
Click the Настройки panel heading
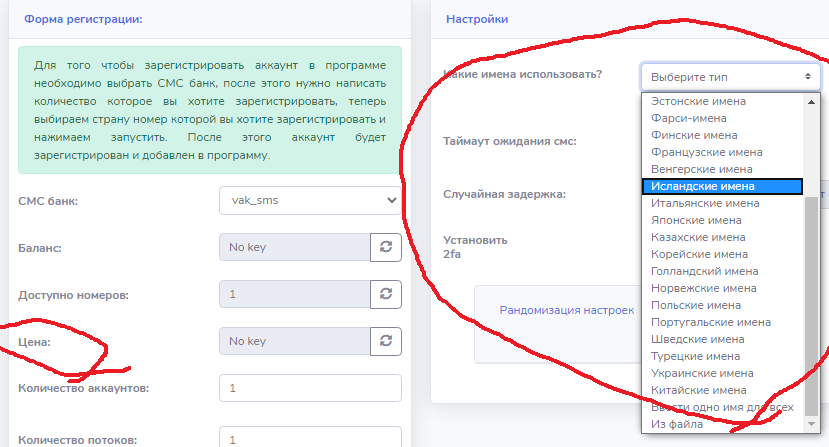coord(477,19)
